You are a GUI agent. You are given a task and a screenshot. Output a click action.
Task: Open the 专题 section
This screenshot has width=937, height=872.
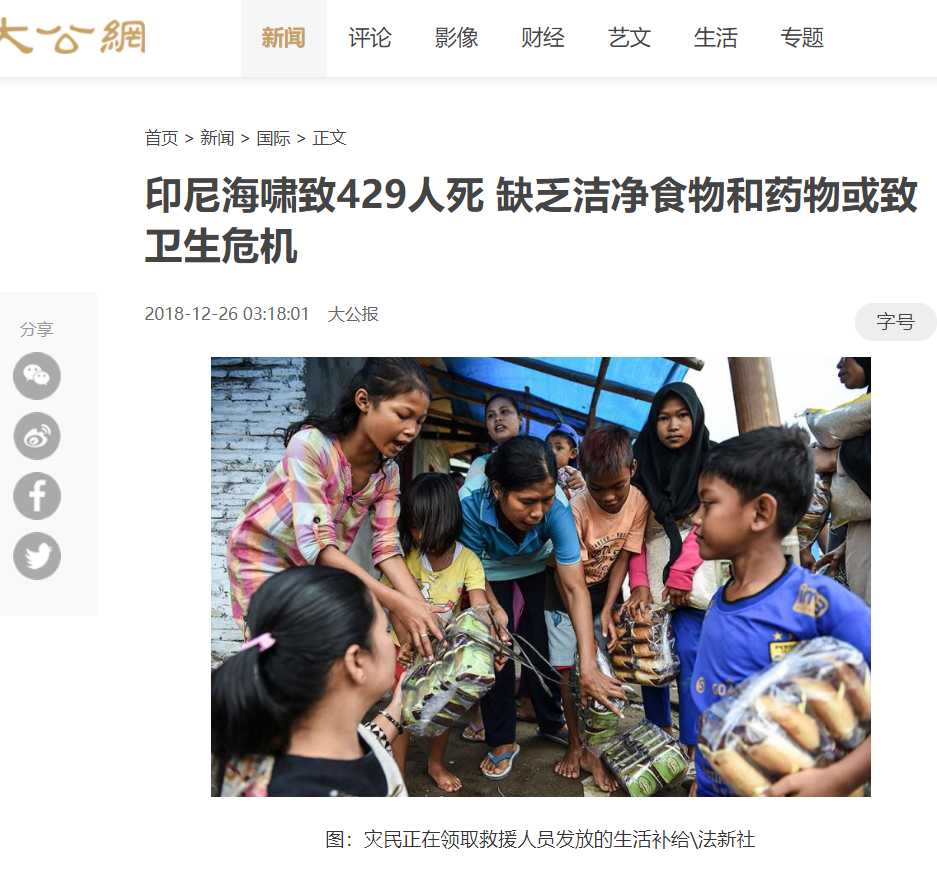click(802, 38)
